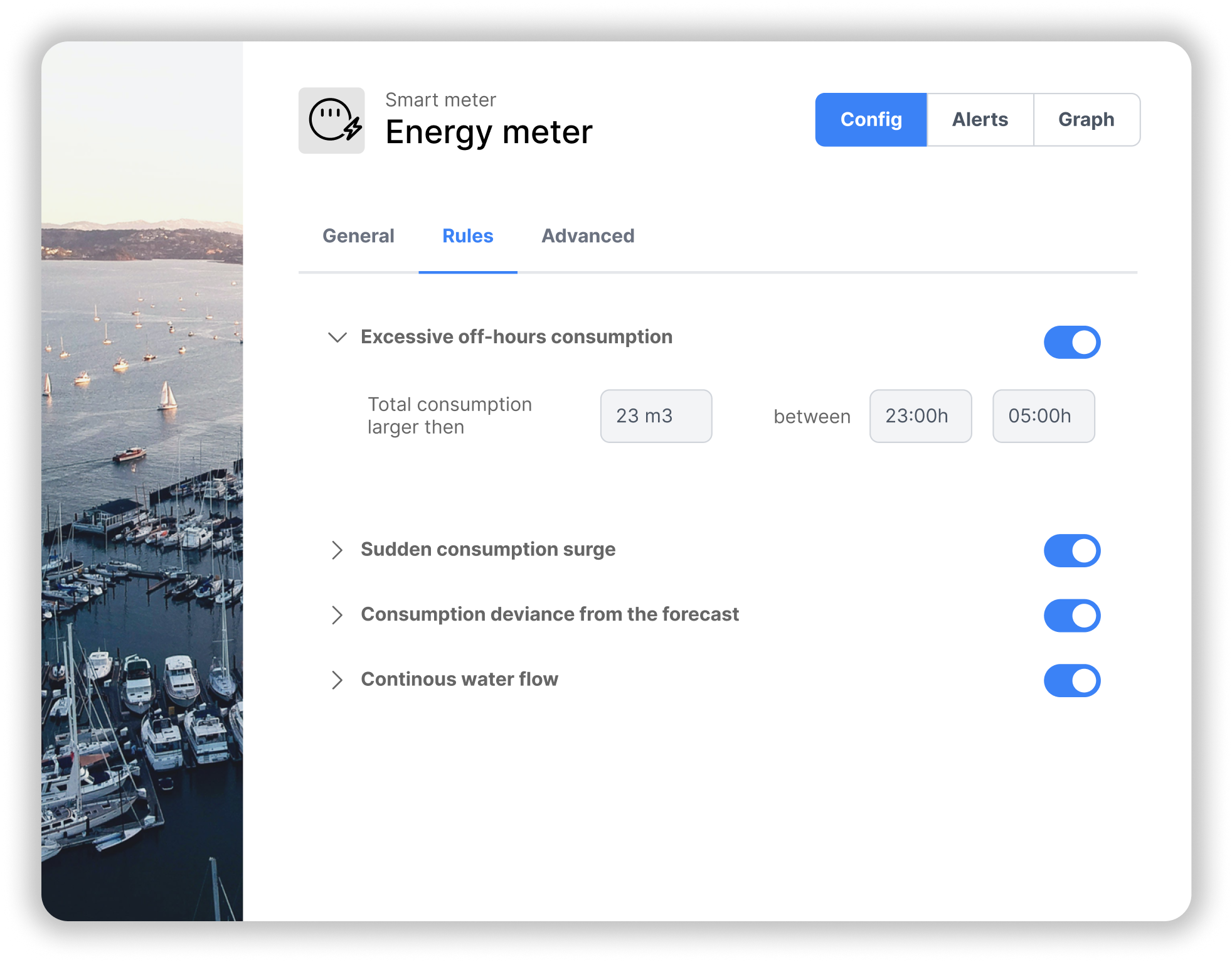The height and width of the screenshot is (962, 1232).
Task: Expand Consumption deviance from the forecast
Action: coord(337,615)
